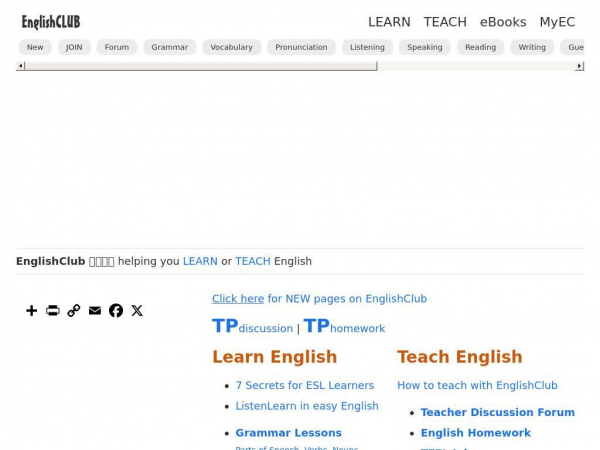
Task: Click the TEACH link in tagline
Action: coord(253,261)
